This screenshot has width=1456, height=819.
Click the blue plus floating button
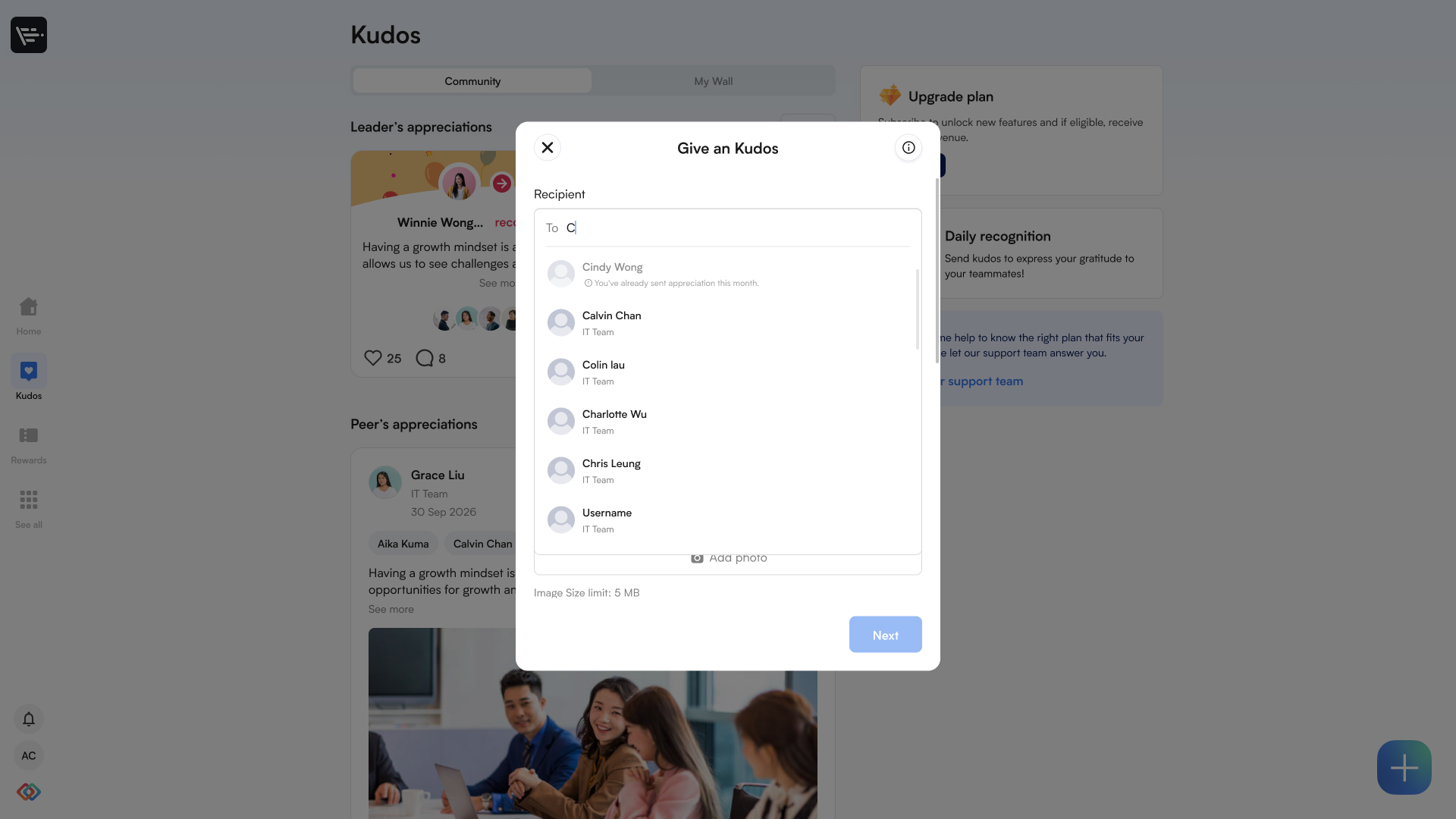(1404, 767)
